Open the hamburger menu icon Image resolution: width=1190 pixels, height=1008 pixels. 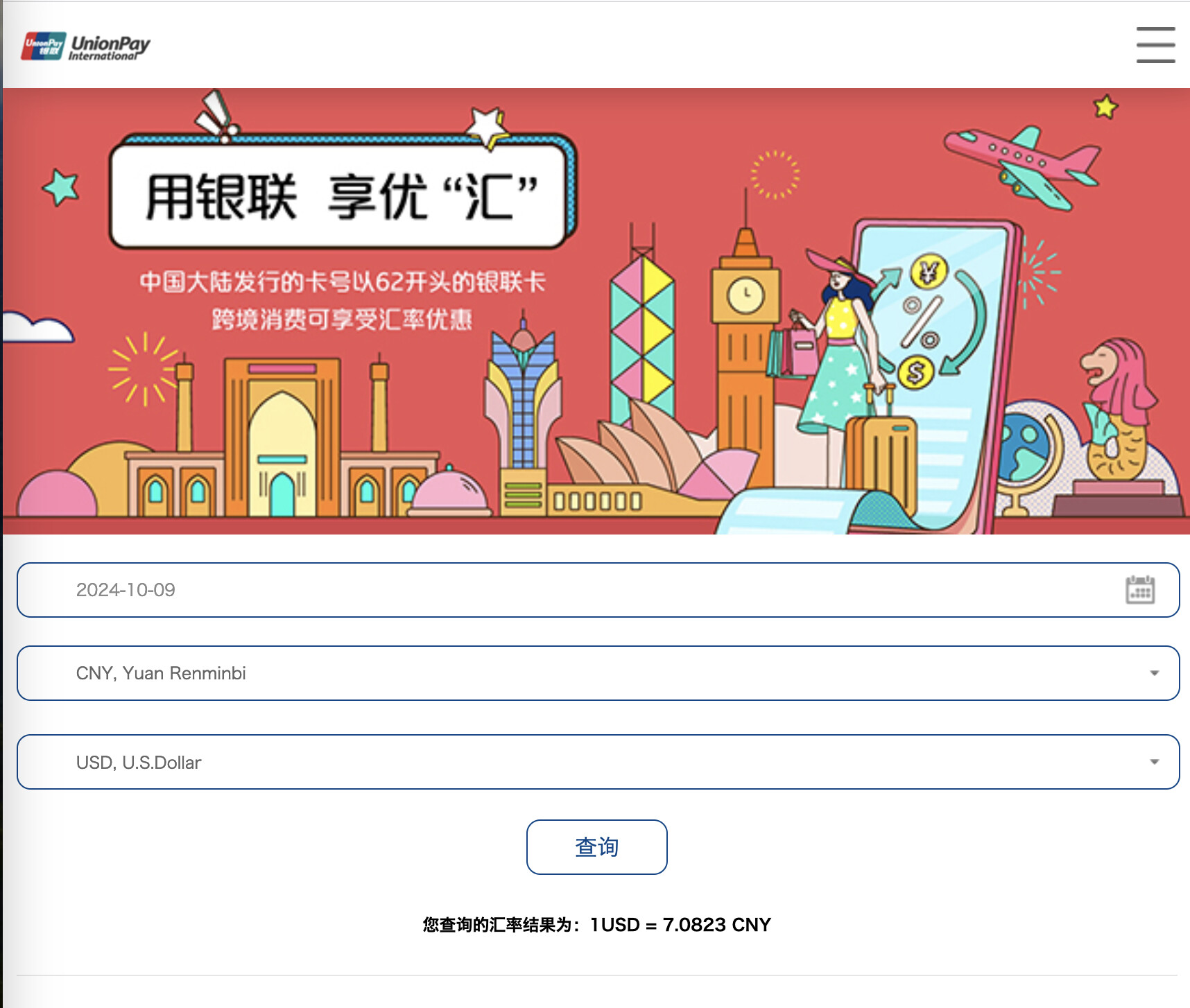click(x=1155, y=45)
